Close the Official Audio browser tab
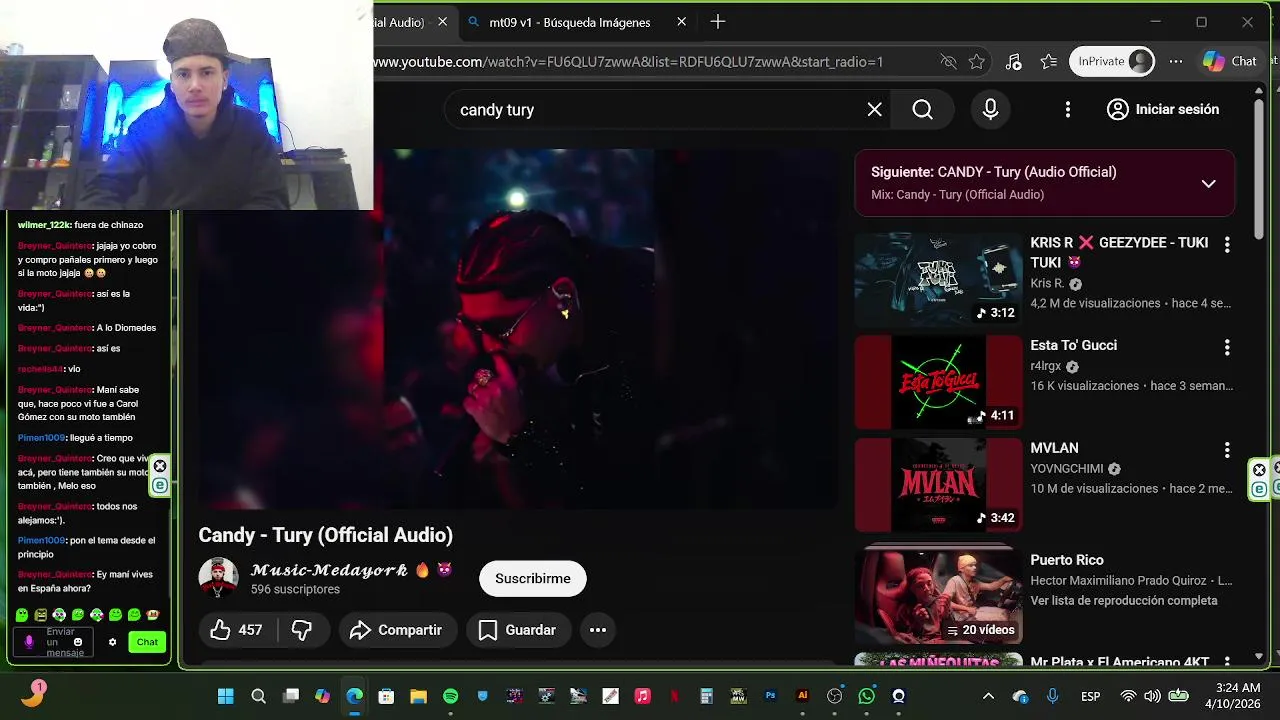This screenshot has height=720, width=1280. coord(442,22)
